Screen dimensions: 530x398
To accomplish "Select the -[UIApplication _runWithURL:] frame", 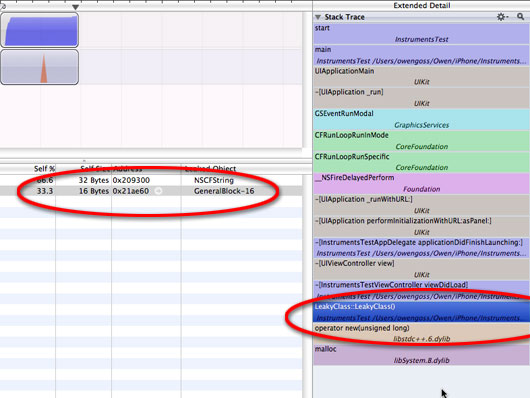I will pyautogui.click(x=421, y=205).
